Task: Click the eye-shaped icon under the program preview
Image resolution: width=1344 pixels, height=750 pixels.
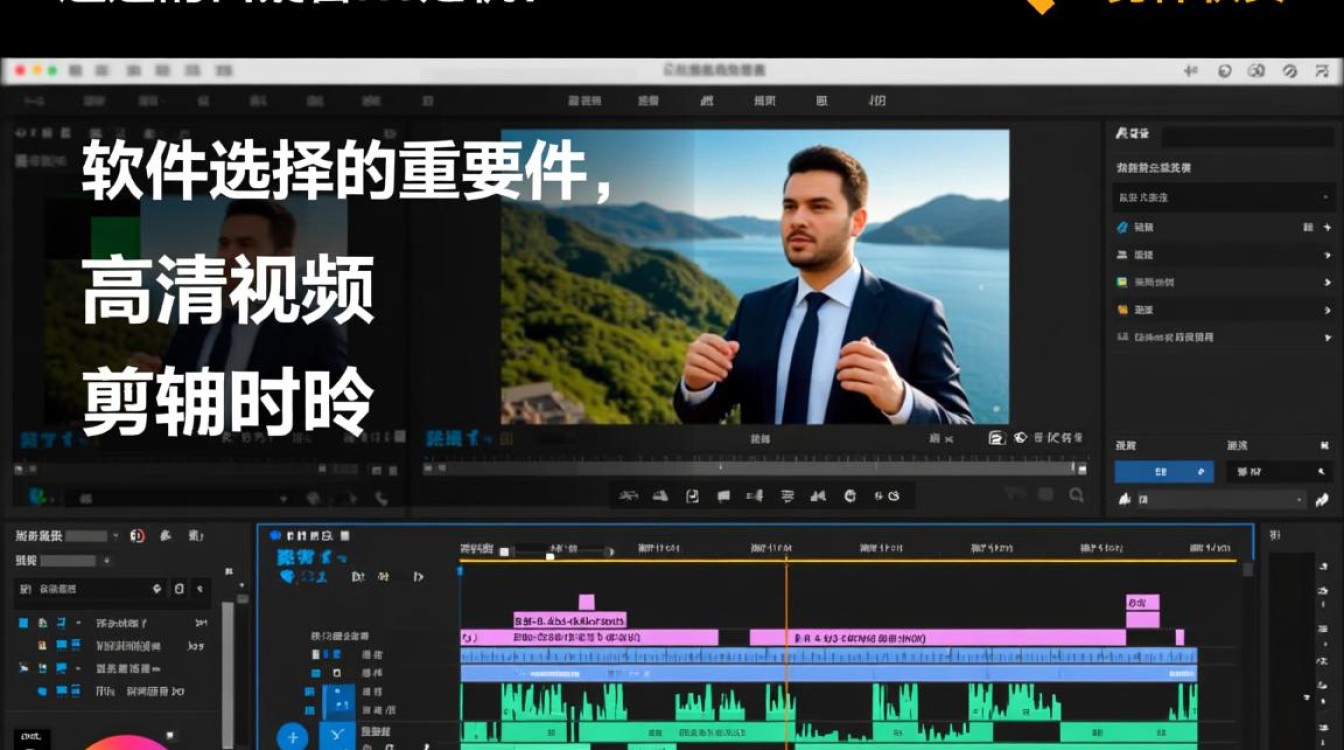Action: coord(1020,438)
